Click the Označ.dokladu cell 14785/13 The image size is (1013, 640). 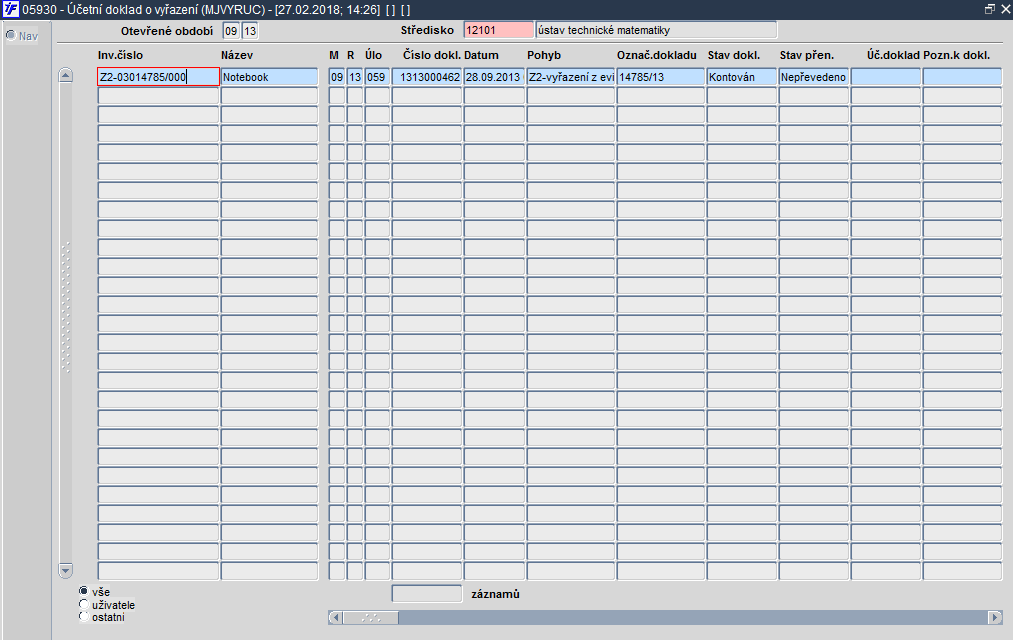tap(660, 77)
